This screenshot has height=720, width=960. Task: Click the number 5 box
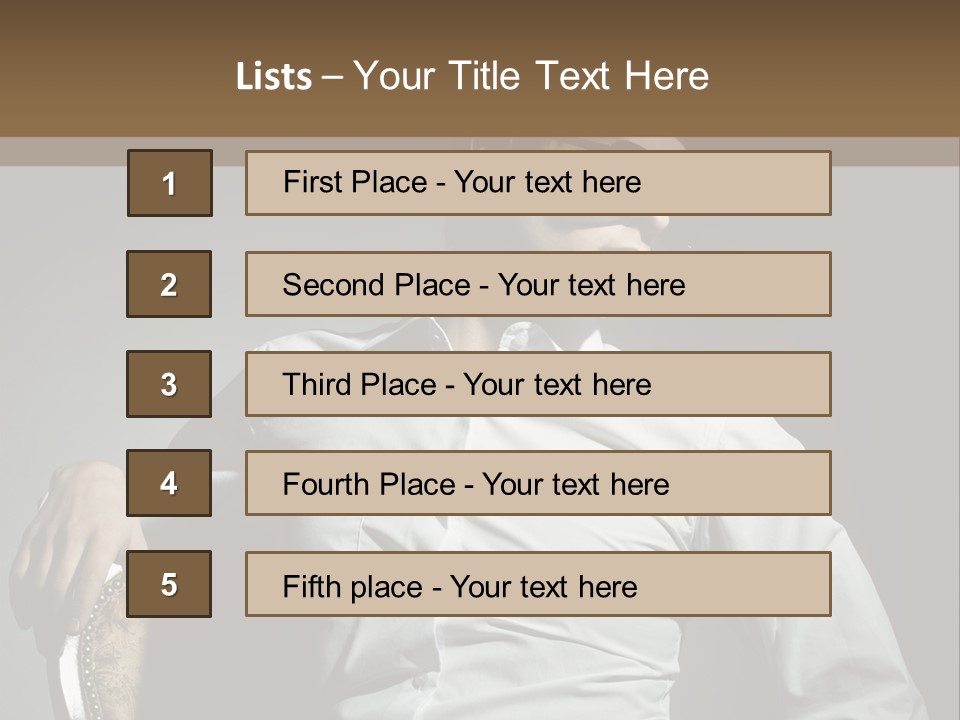(169, 584)
